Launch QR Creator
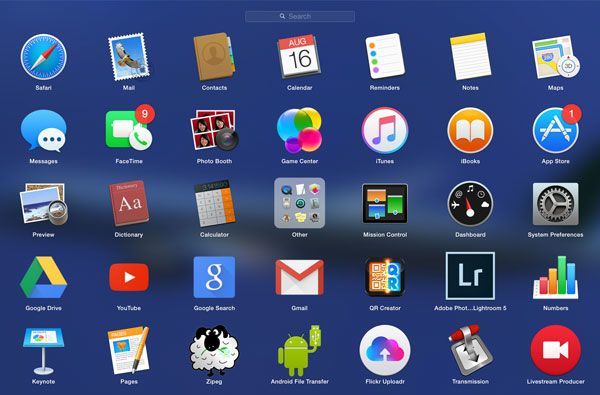600x395 pixels. click(385, 277)
